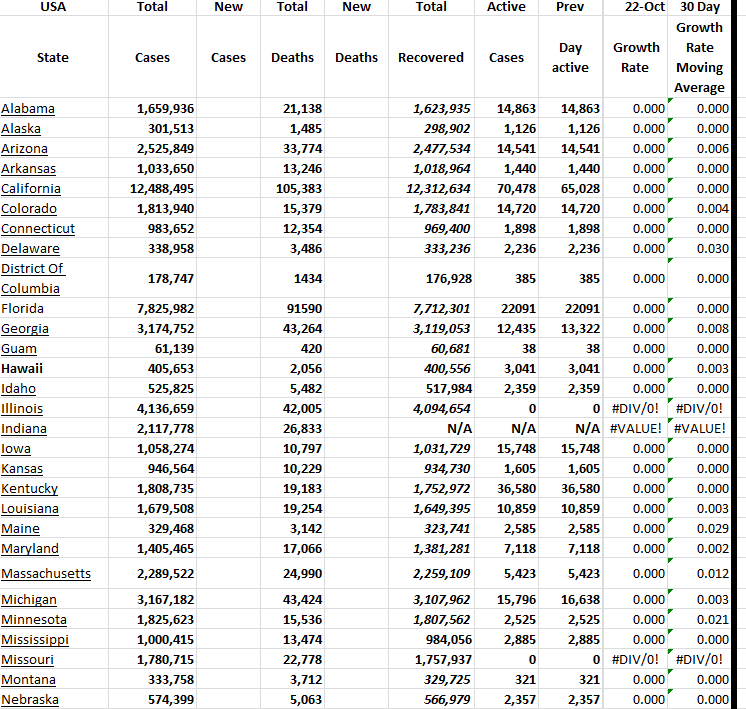Open the Arkansas link
The image size is (746, 709).
pyautogui.click(x=29, y=169)
